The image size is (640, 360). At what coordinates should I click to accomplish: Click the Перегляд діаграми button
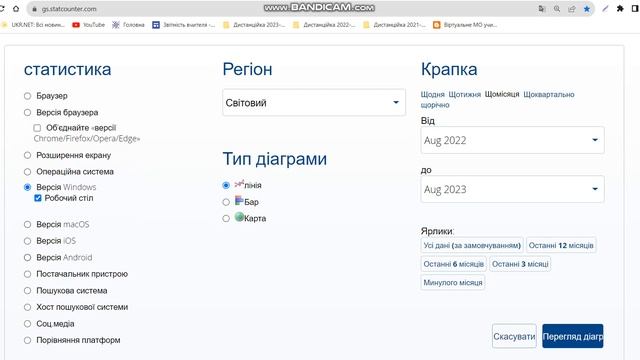click(572, 336)
